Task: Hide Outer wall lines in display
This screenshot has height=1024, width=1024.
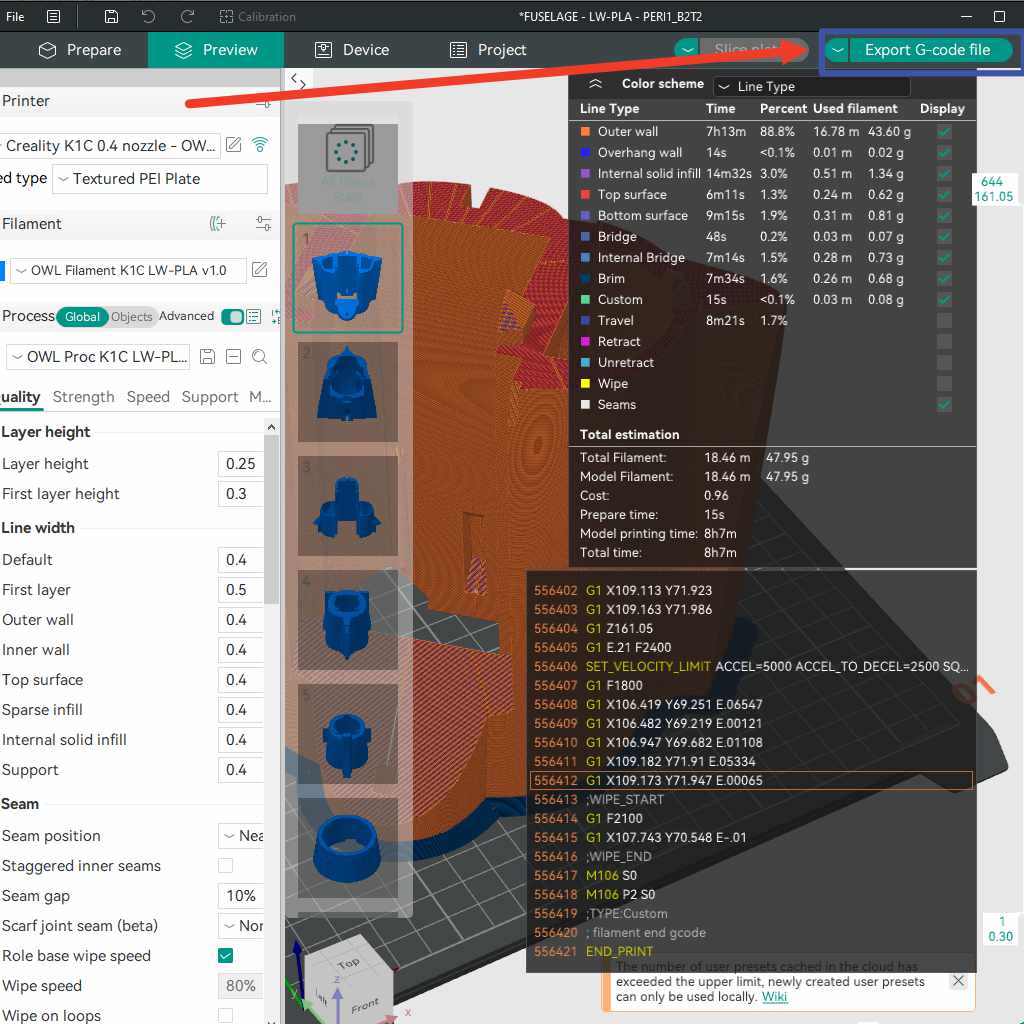Action: pos(944,132)
